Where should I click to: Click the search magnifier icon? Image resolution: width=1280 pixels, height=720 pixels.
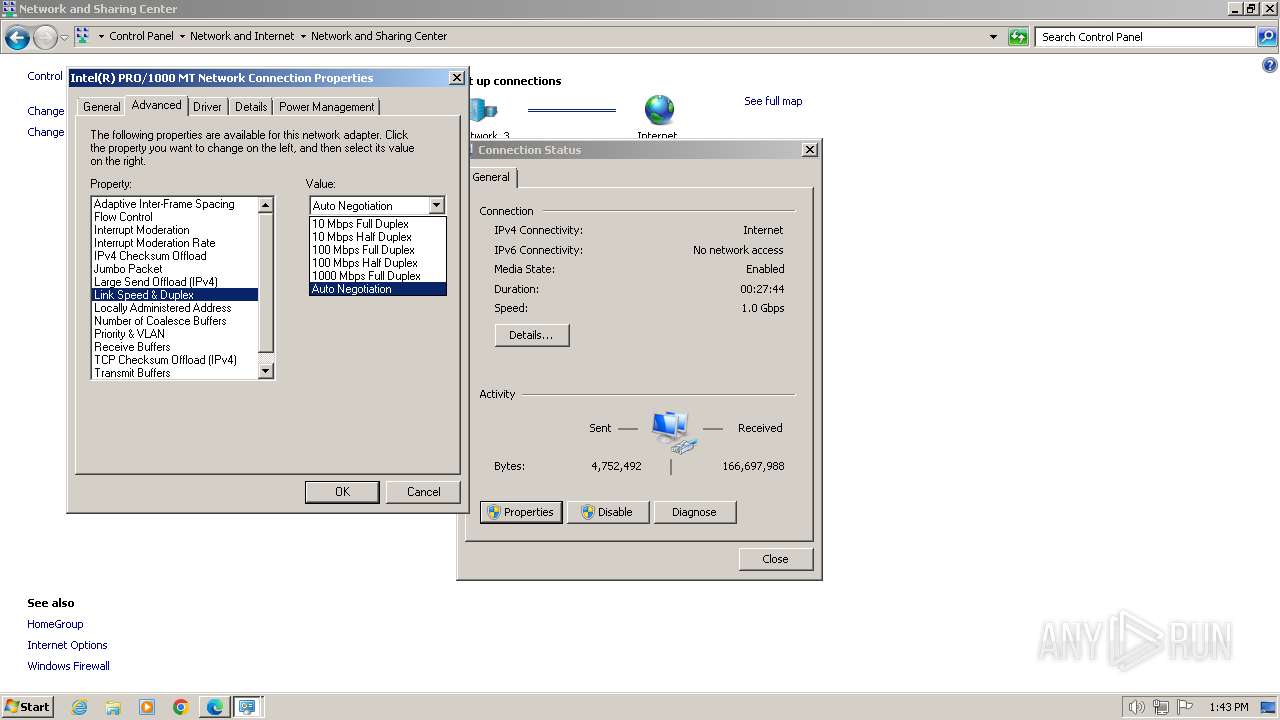pyautogui.click(x=1267, y=37)
